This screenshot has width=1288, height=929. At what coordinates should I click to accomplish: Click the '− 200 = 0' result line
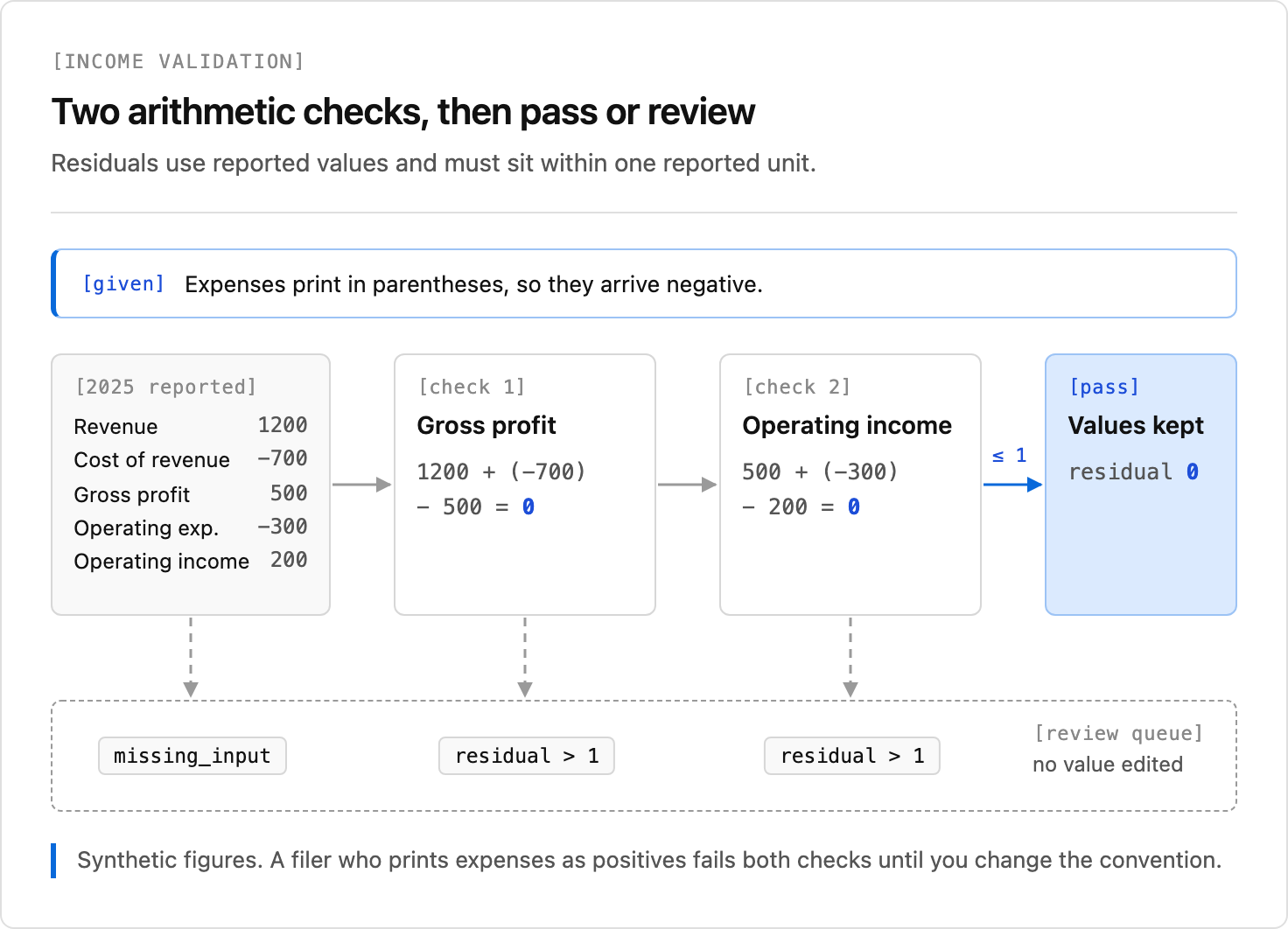pos(801,506)
